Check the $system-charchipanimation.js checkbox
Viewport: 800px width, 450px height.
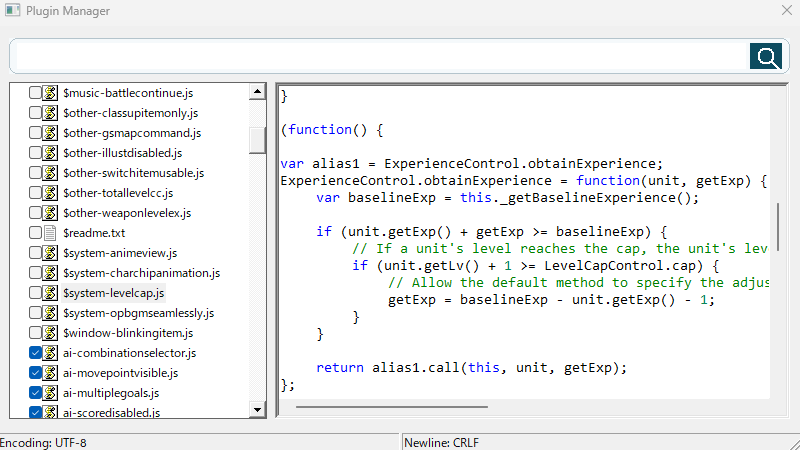(35, 272)
